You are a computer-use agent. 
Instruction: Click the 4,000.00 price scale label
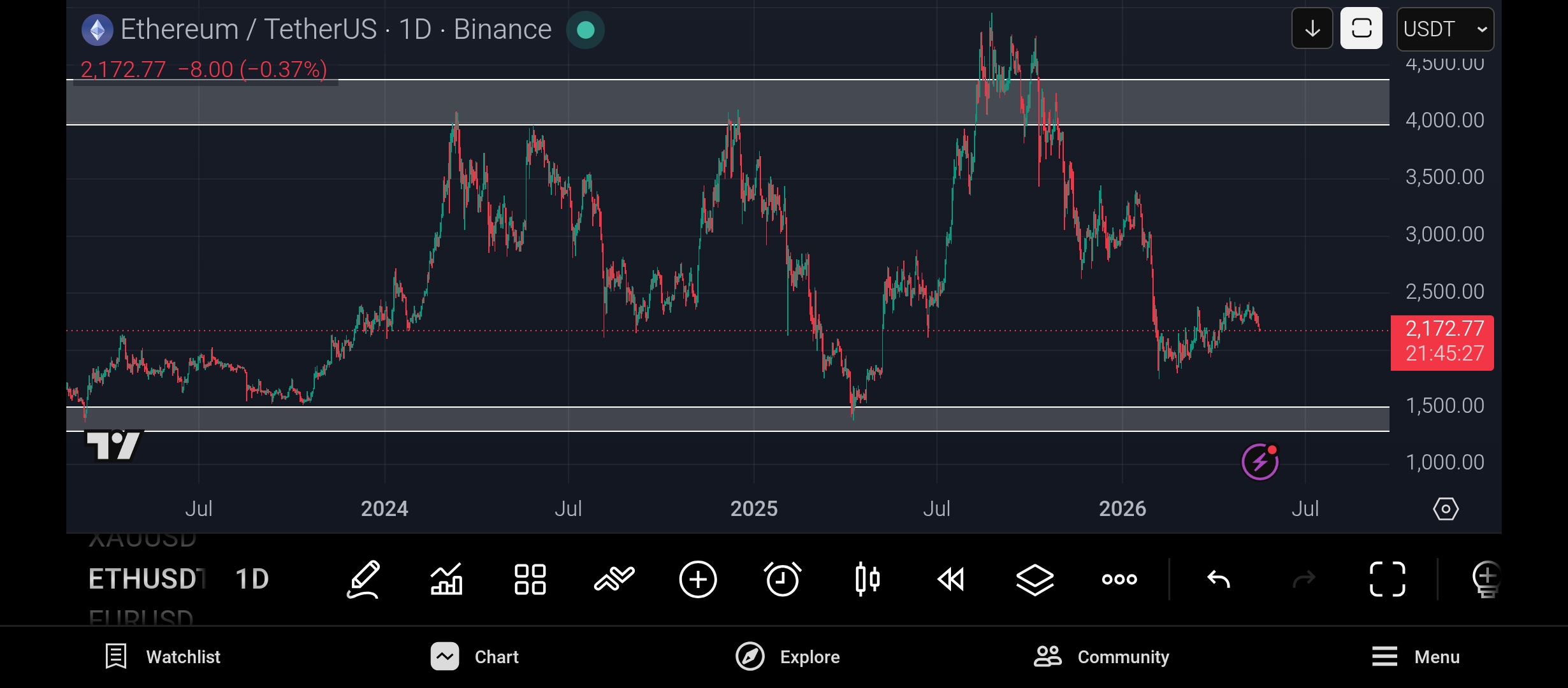click(x=1445, y=120)
